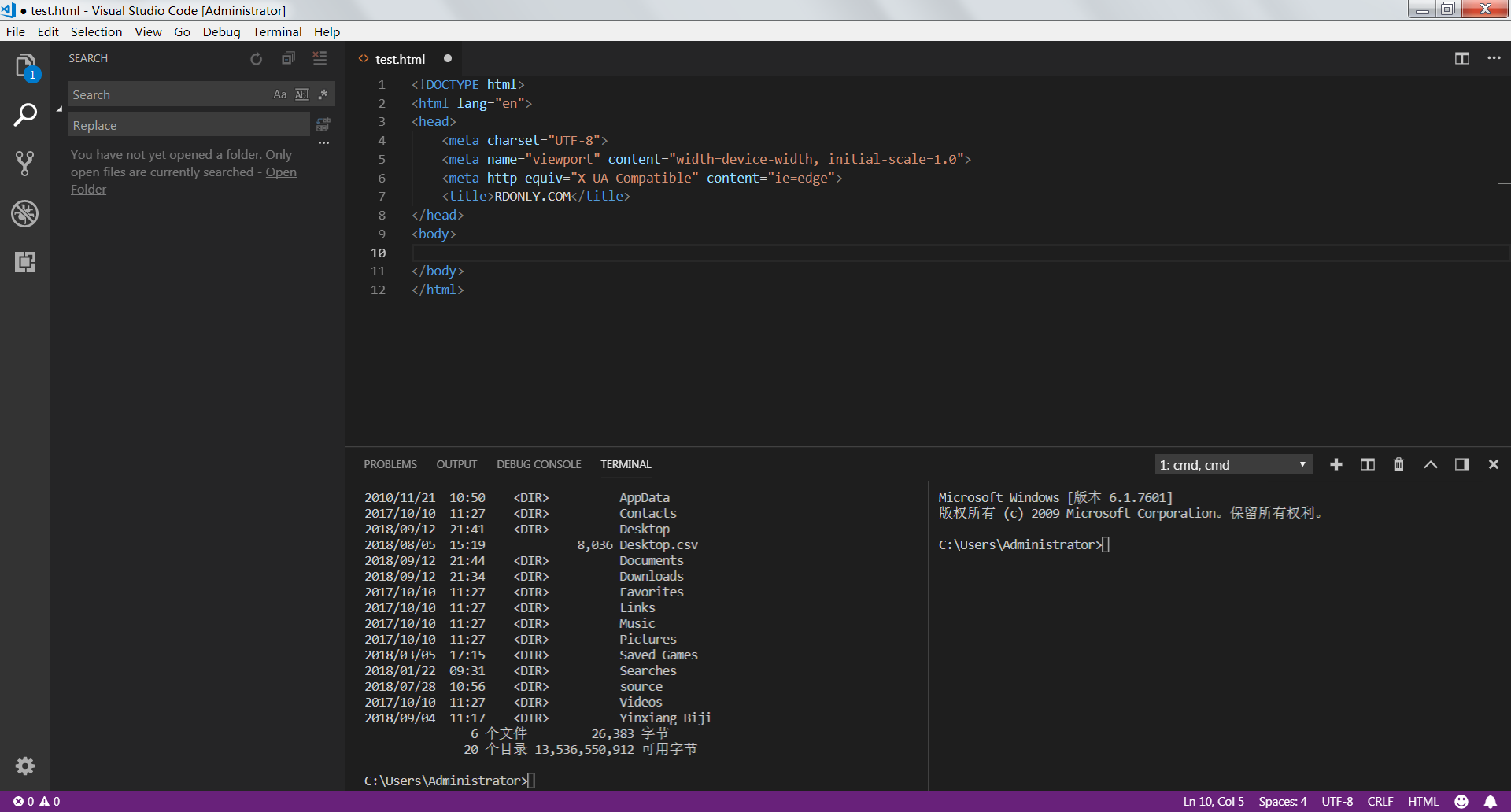Split the editor to the right
Screen dimensions: 1511x812
pyautogui.click(x=1462, y=59)
